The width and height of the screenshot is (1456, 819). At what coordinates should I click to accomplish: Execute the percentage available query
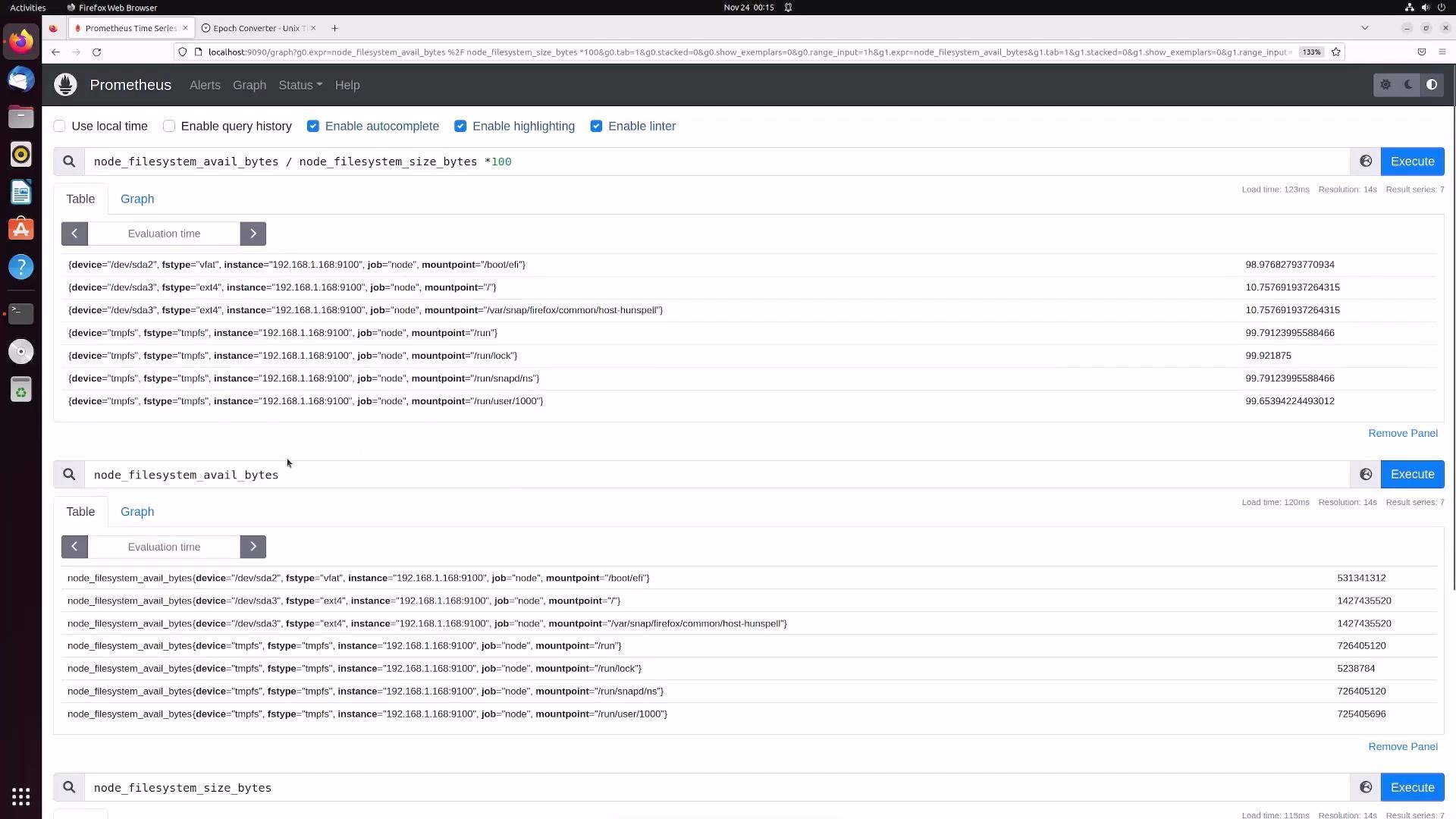coord(1412,162)
